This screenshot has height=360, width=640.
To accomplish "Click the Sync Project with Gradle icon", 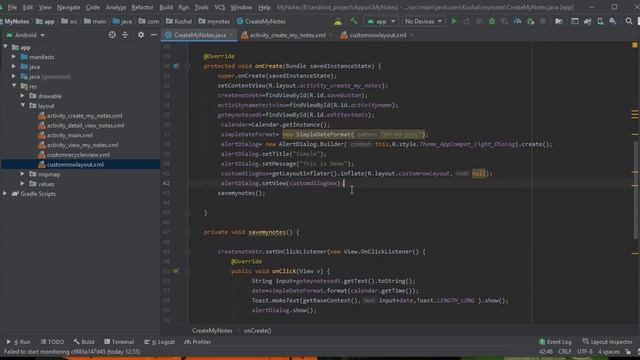I will (x=588, y=21).
